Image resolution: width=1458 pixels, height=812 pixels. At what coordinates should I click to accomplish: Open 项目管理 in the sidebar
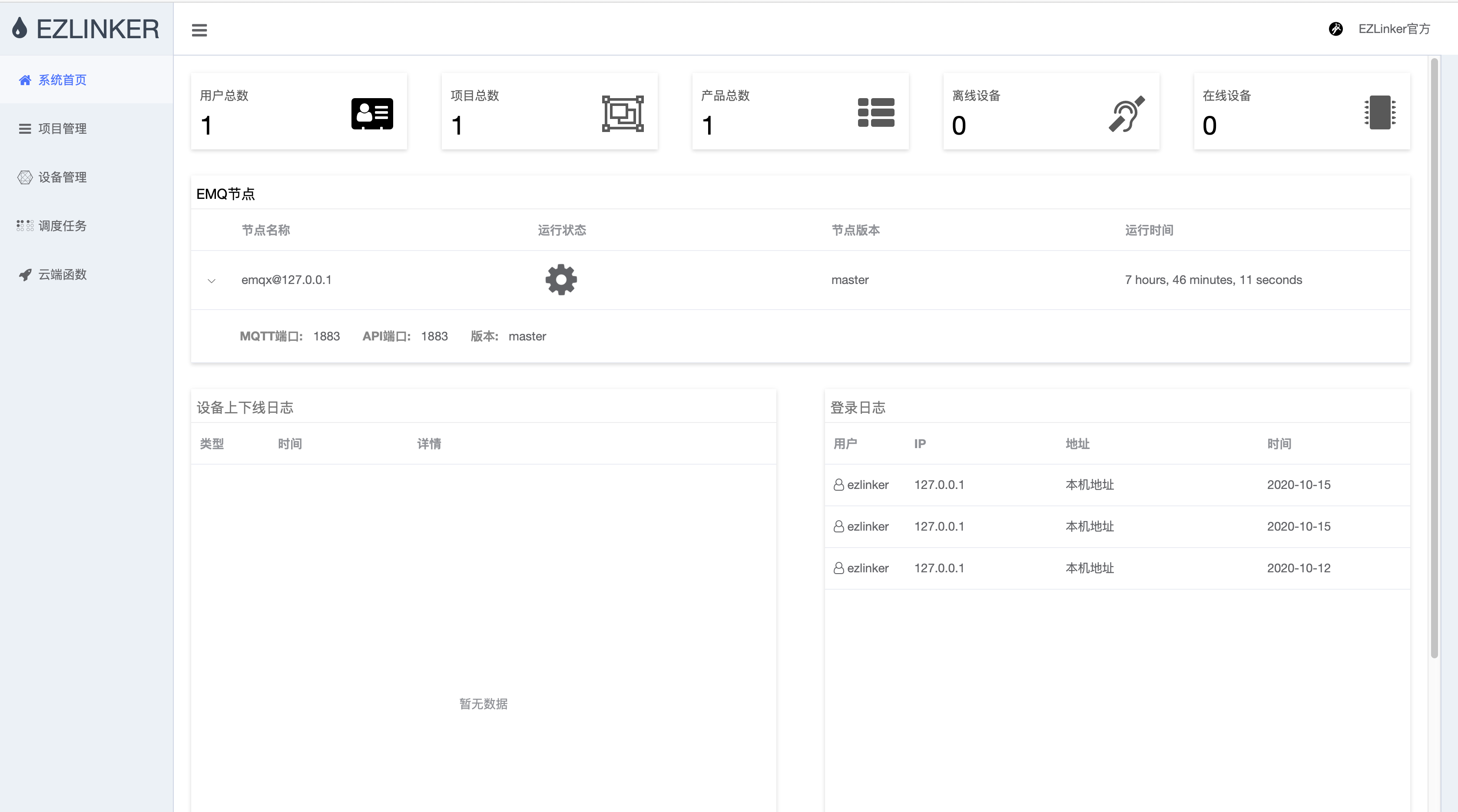point(86,129)
